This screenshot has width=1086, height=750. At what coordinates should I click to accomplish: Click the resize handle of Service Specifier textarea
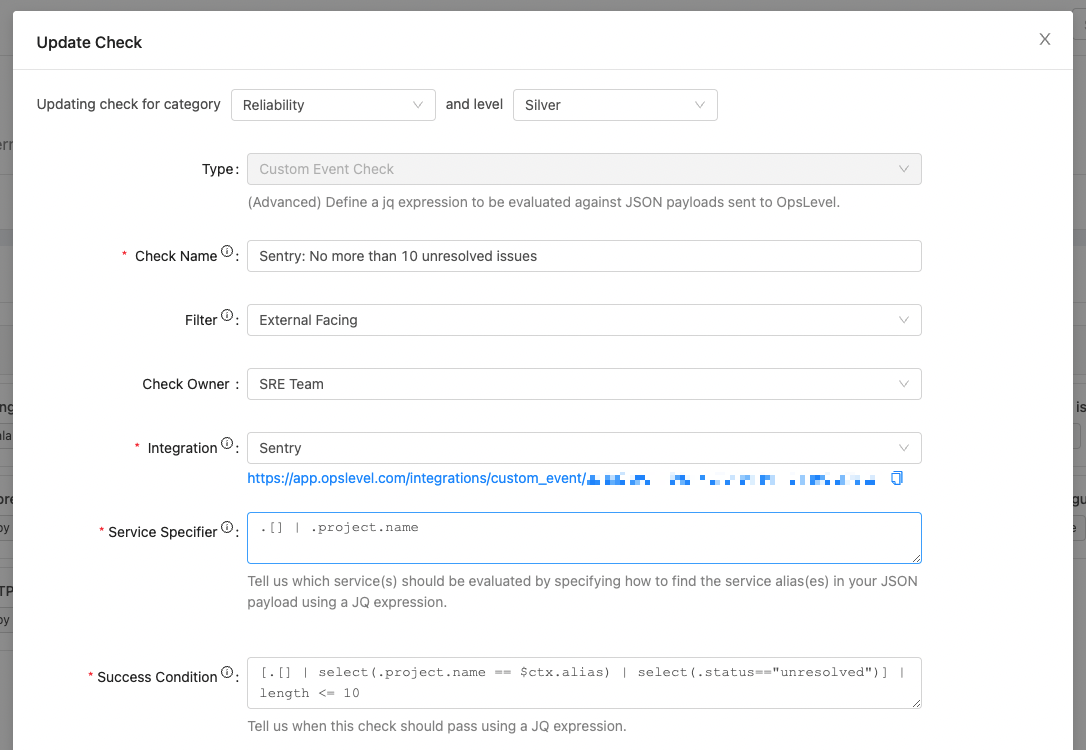point(916,558)
